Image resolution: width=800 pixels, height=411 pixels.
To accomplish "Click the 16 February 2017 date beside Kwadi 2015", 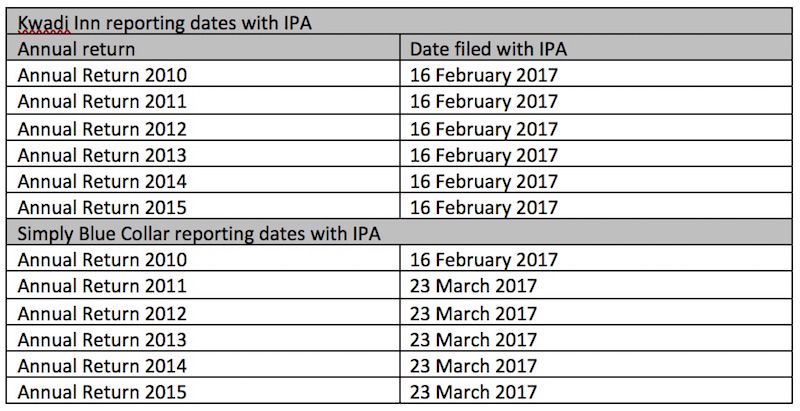I will (x=484, y=208).
